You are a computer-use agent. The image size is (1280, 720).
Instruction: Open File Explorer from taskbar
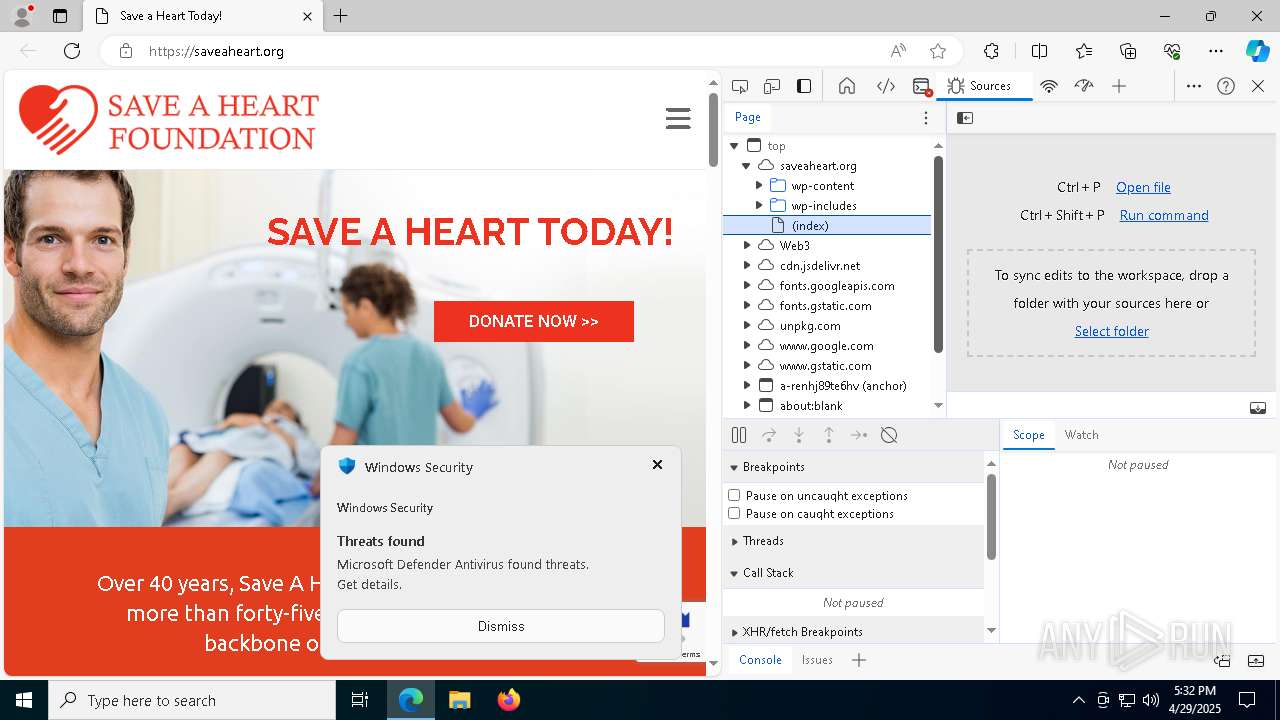point(459,700)
